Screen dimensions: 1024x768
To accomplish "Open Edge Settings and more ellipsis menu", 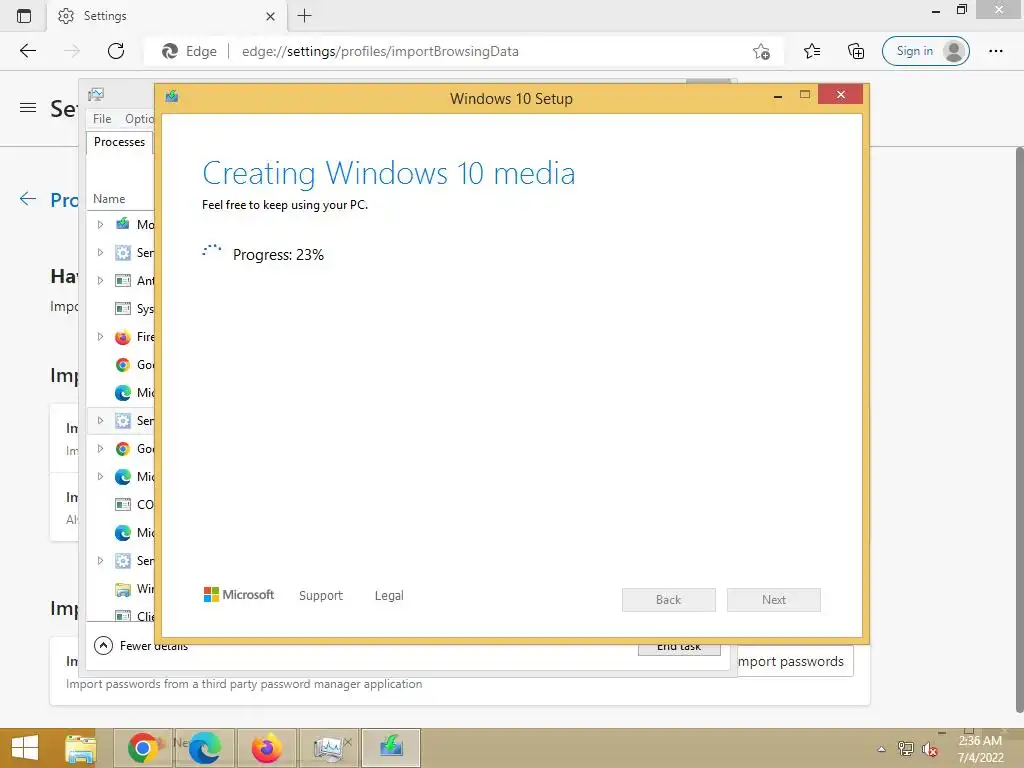I will click(x=995, y=51).
